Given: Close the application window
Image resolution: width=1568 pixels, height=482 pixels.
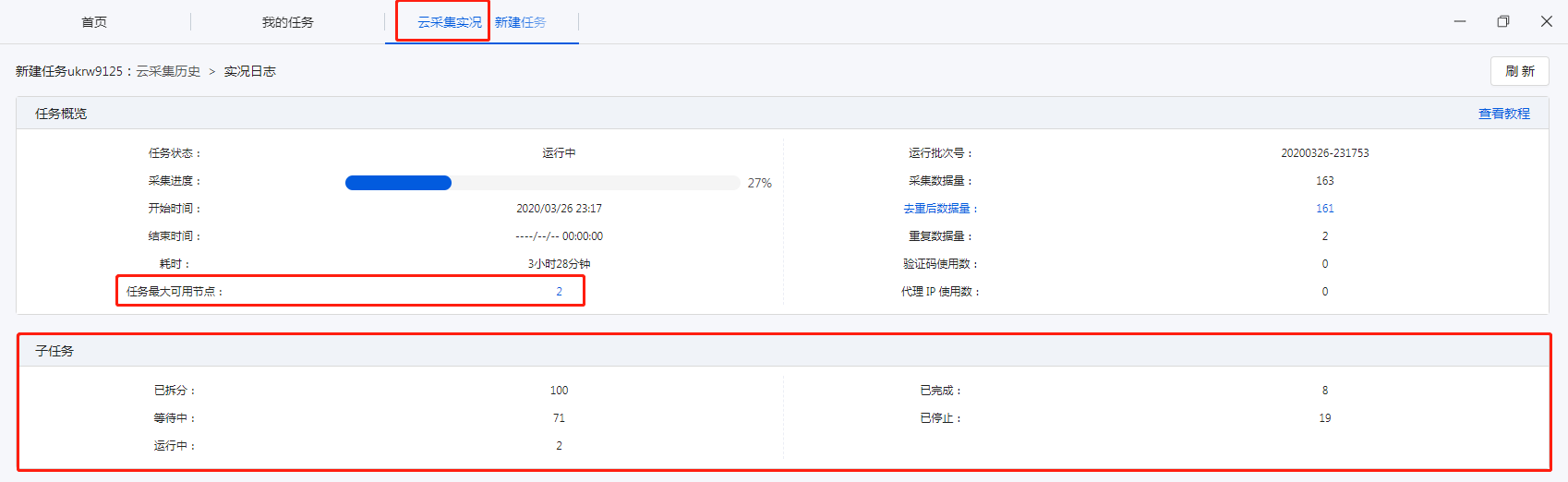Looking at the screenshot, I should [x=1547, y=21].
